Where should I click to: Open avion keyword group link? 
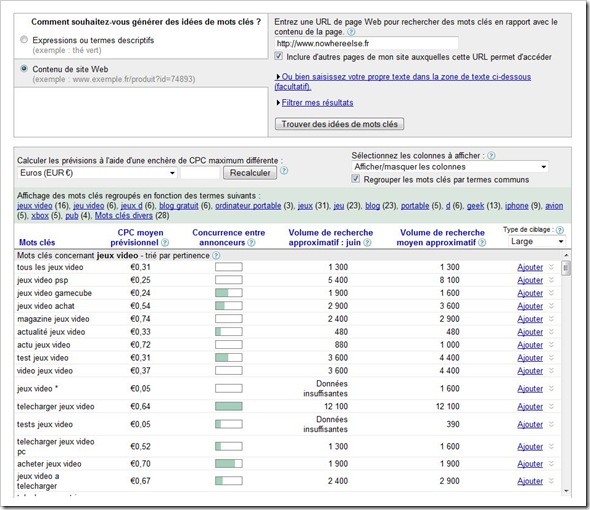(x=554, y=206)
